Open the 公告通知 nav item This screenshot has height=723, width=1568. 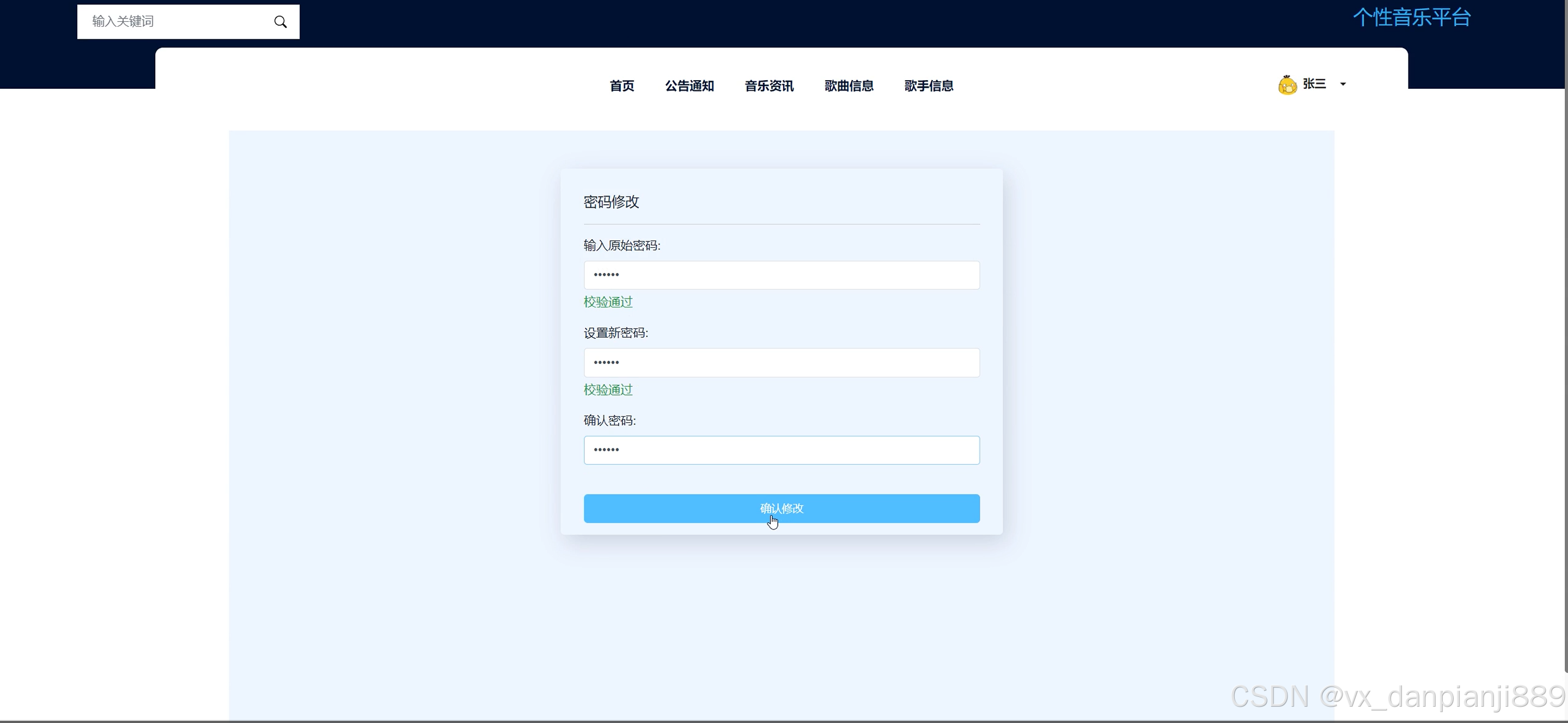point(689,86)
